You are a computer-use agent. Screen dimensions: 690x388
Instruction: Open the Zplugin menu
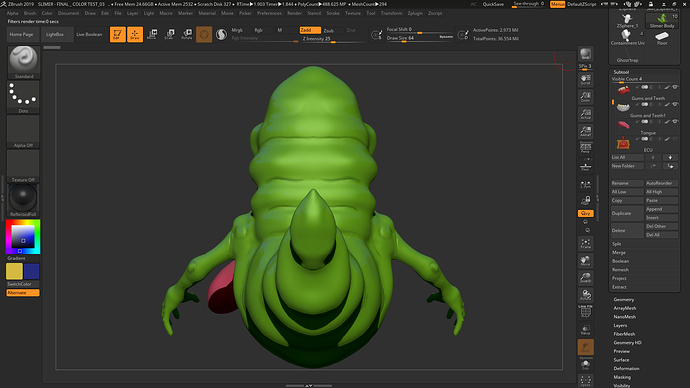coord(415,13)
